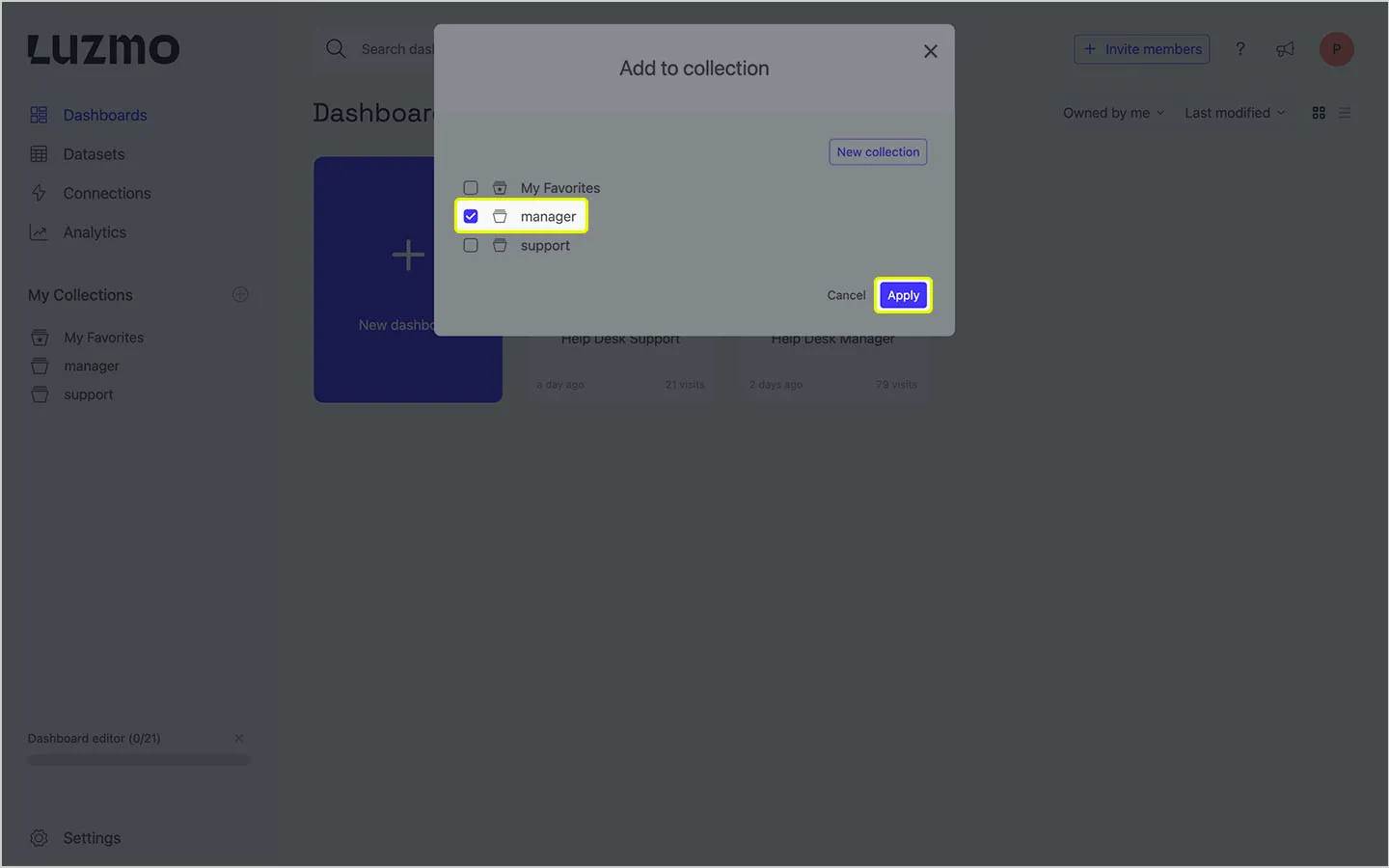Screen dimensions: 1389x868
Task: Click the My Favorites collection icon in dialog
Action: [x=500, y=188]
